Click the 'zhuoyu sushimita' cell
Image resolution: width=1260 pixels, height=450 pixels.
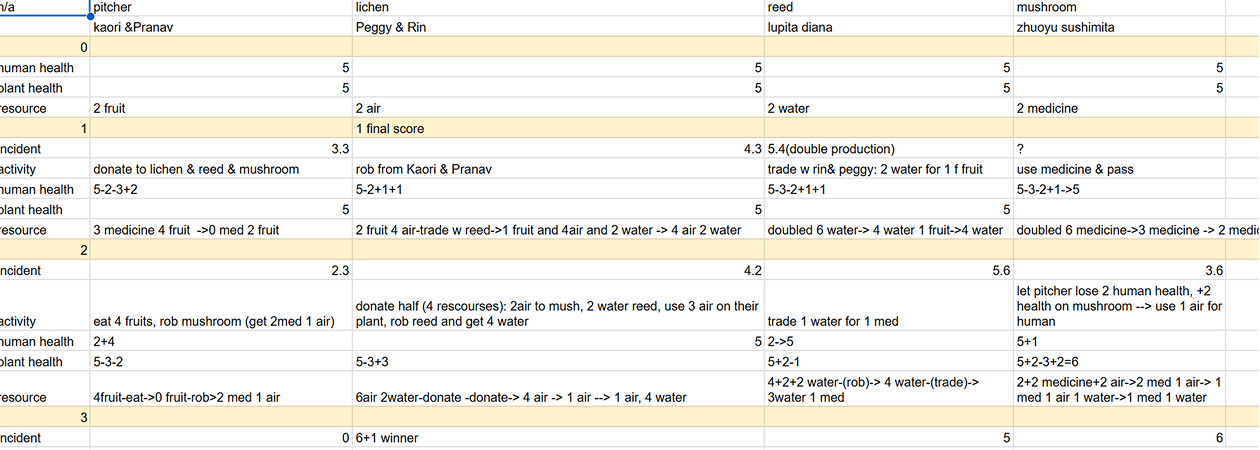tap(1118, 27)
